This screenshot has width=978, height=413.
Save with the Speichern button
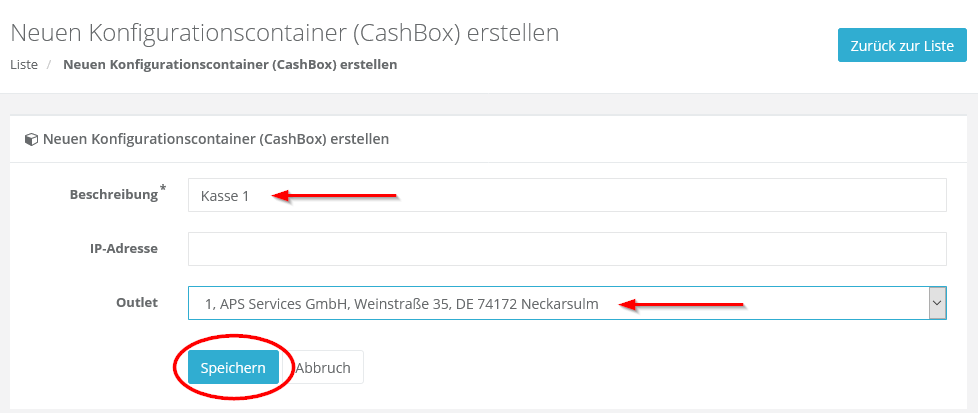pyautogui.click(x=233, y=367)
